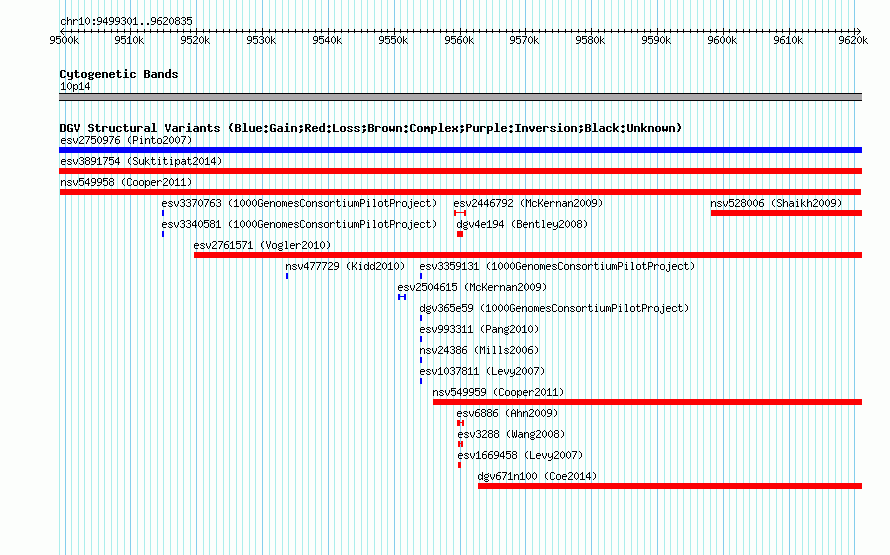The width and height of the screenshot is (890, 555).
Task: Select the red esv2761571 loss bar
Action: click(528, 255)
